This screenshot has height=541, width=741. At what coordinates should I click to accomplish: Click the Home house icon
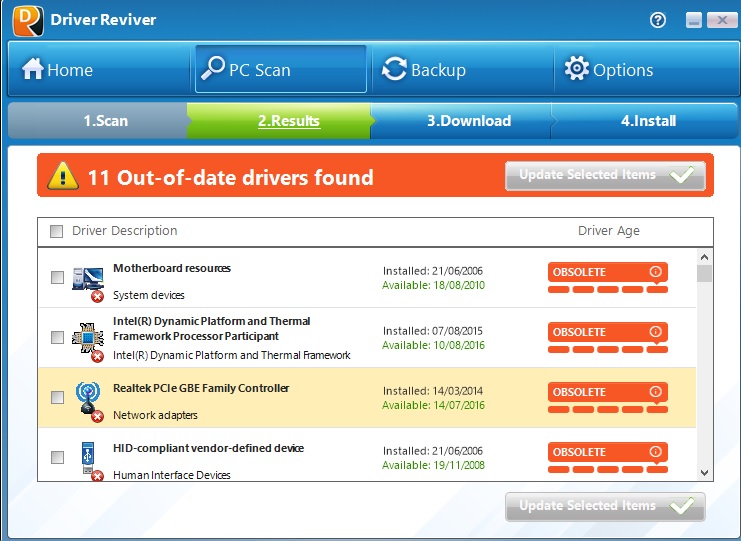(x=33, y=69)
